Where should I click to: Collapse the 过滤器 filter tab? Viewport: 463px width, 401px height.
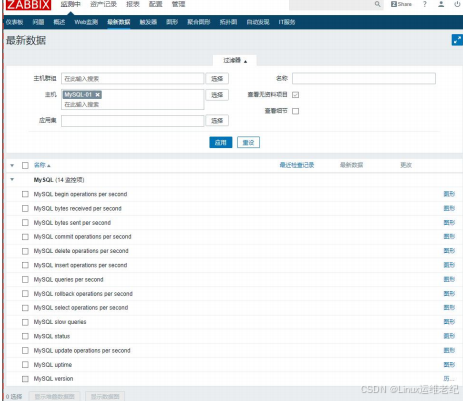[235, 61]
